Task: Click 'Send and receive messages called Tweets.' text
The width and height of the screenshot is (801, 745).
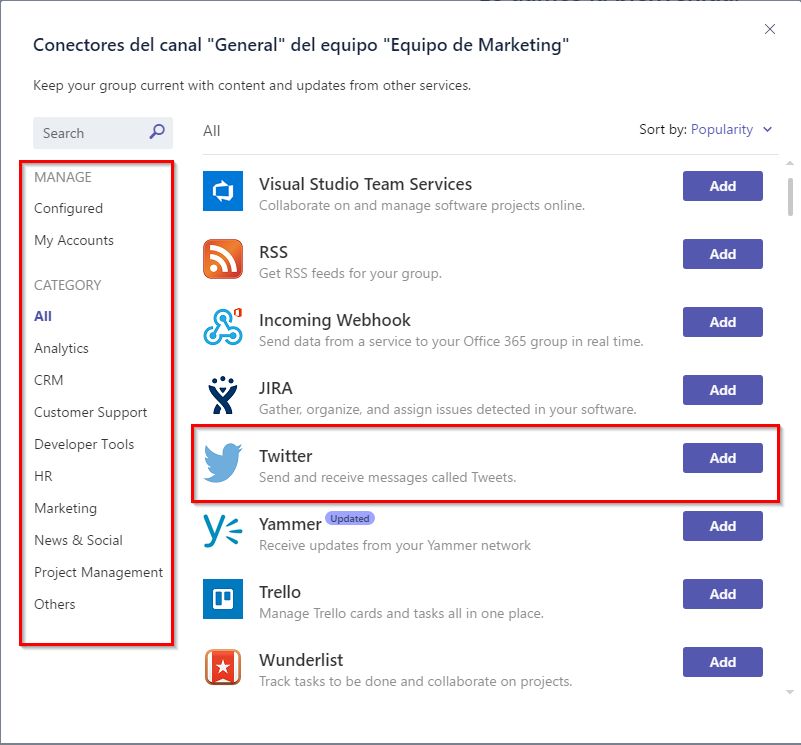Action: pyautogui.click(x=388, y=477)
